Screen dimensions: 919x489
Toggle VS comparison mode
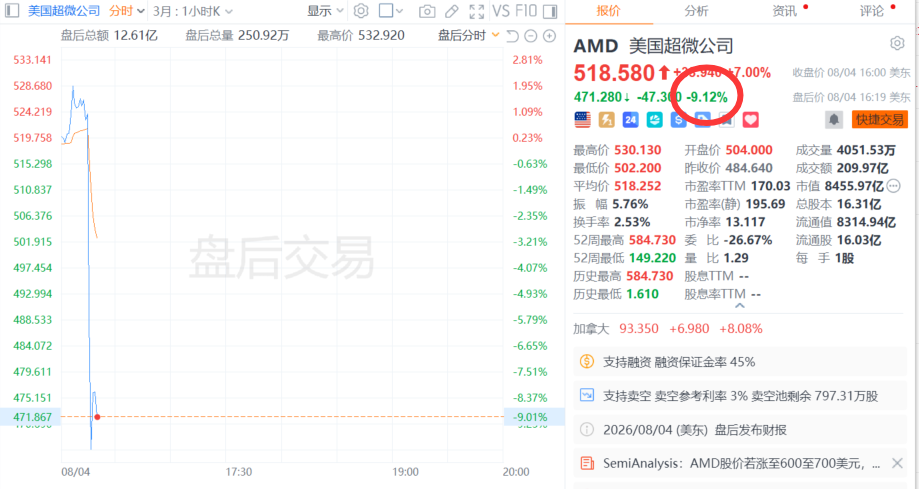click(x=501, y=11)
